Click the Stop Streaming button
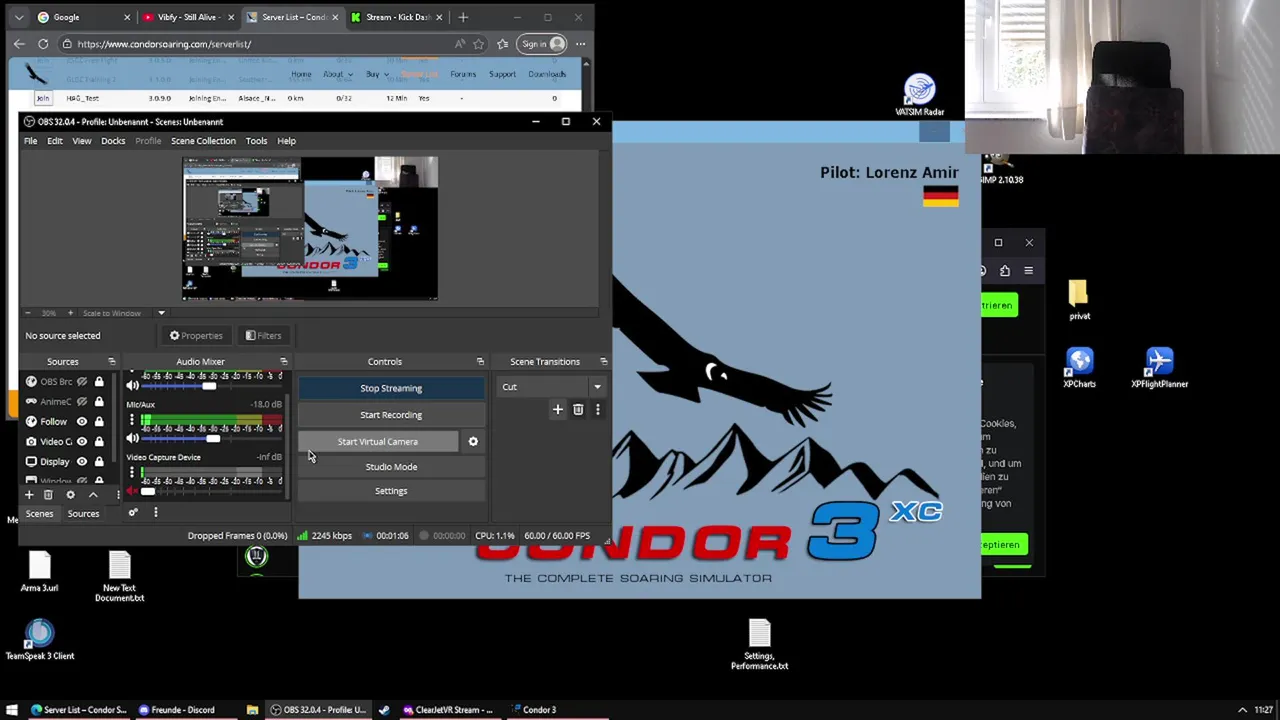This screenshot has width=1280, height=720. (391, 388)
